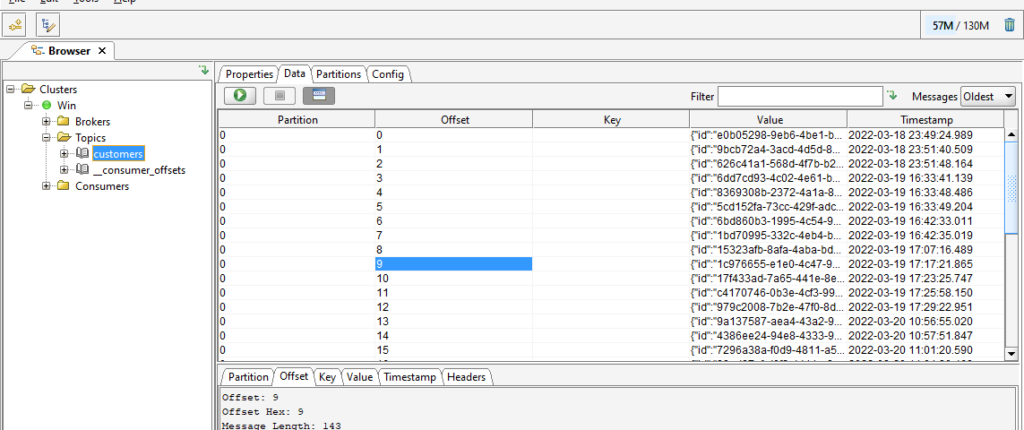
Task: Click the green arrow above the cluster tree
Action: (x=204, y=69)
